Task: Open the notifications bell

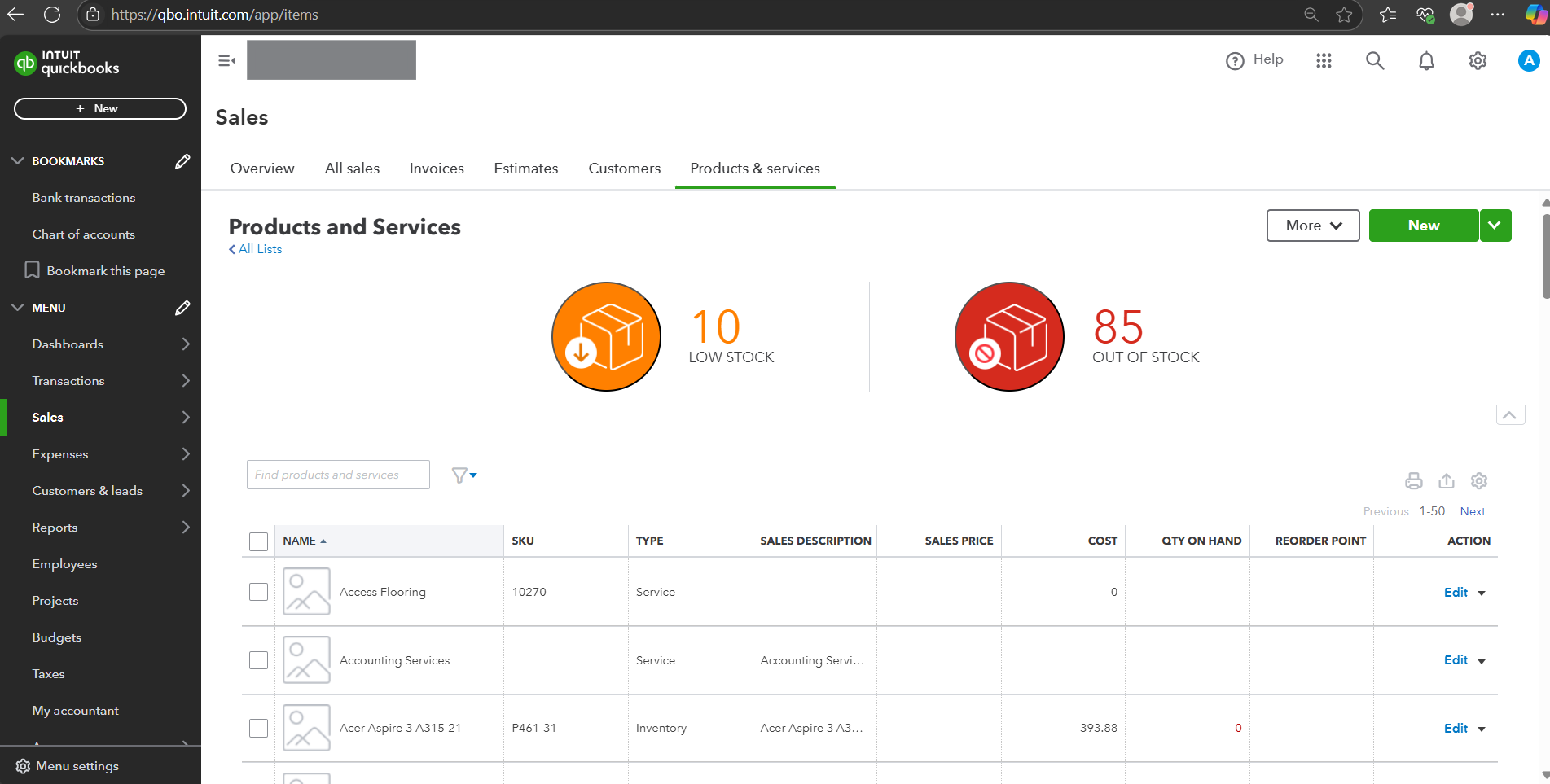Action: (x=1426, y=61)
